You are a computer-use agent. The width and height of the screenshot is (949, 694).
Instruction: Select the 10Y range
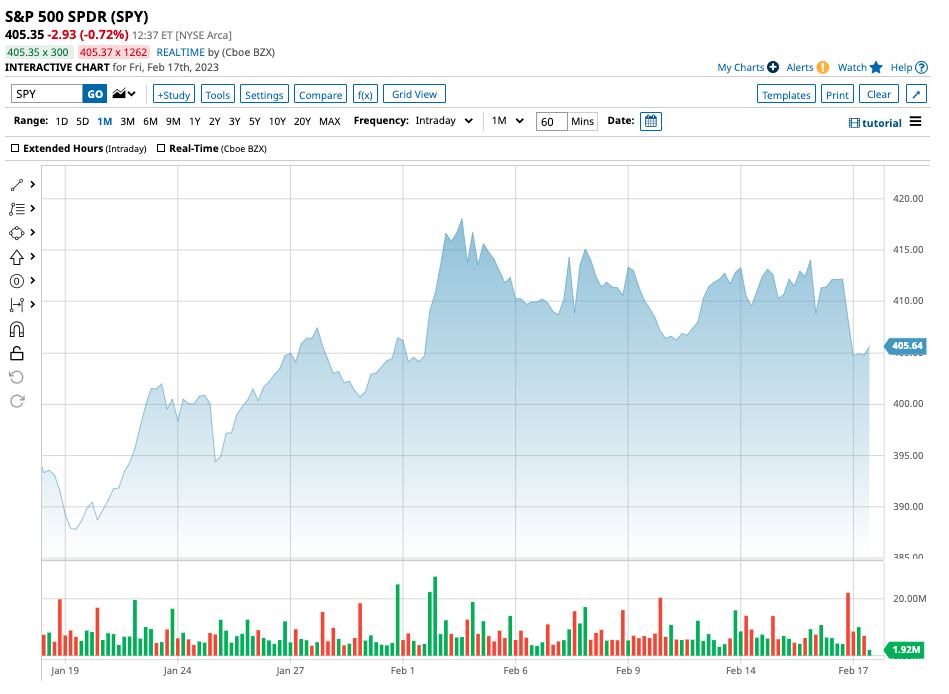tap(277, 122)
